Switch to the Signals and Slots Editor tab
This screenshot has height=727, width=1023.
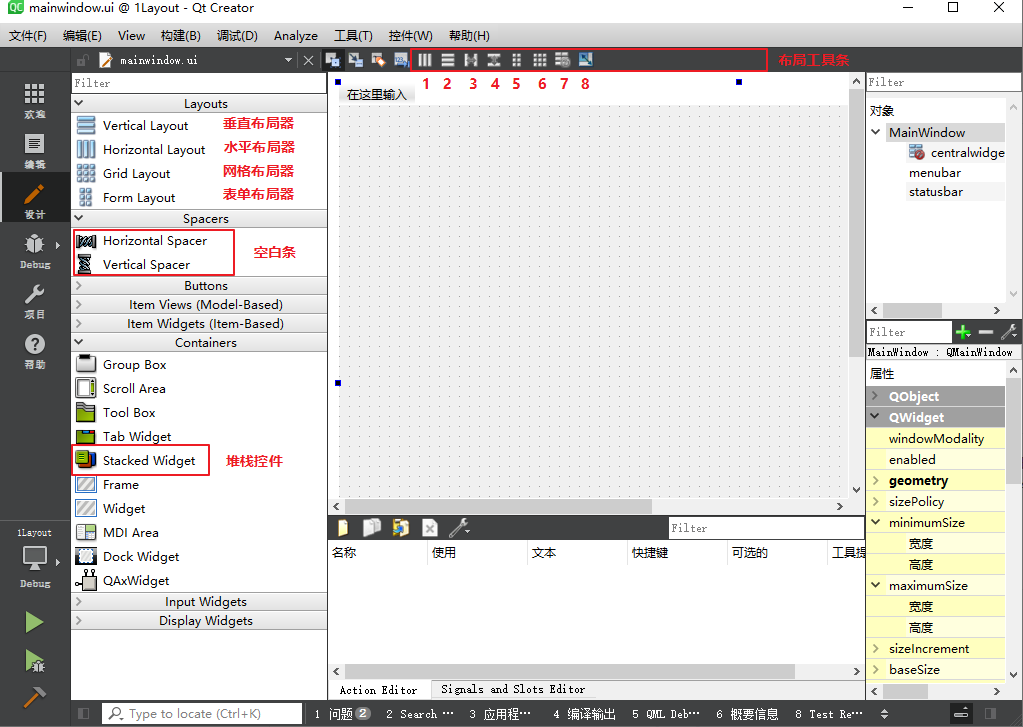513,689
